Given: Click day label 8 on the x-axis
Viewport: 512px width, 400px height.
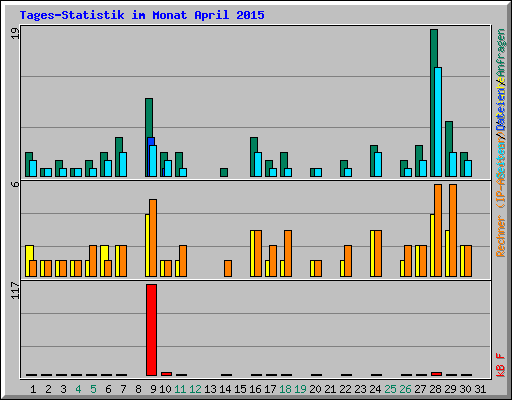Looking at the screenshot, I should (x=138, y=389).
